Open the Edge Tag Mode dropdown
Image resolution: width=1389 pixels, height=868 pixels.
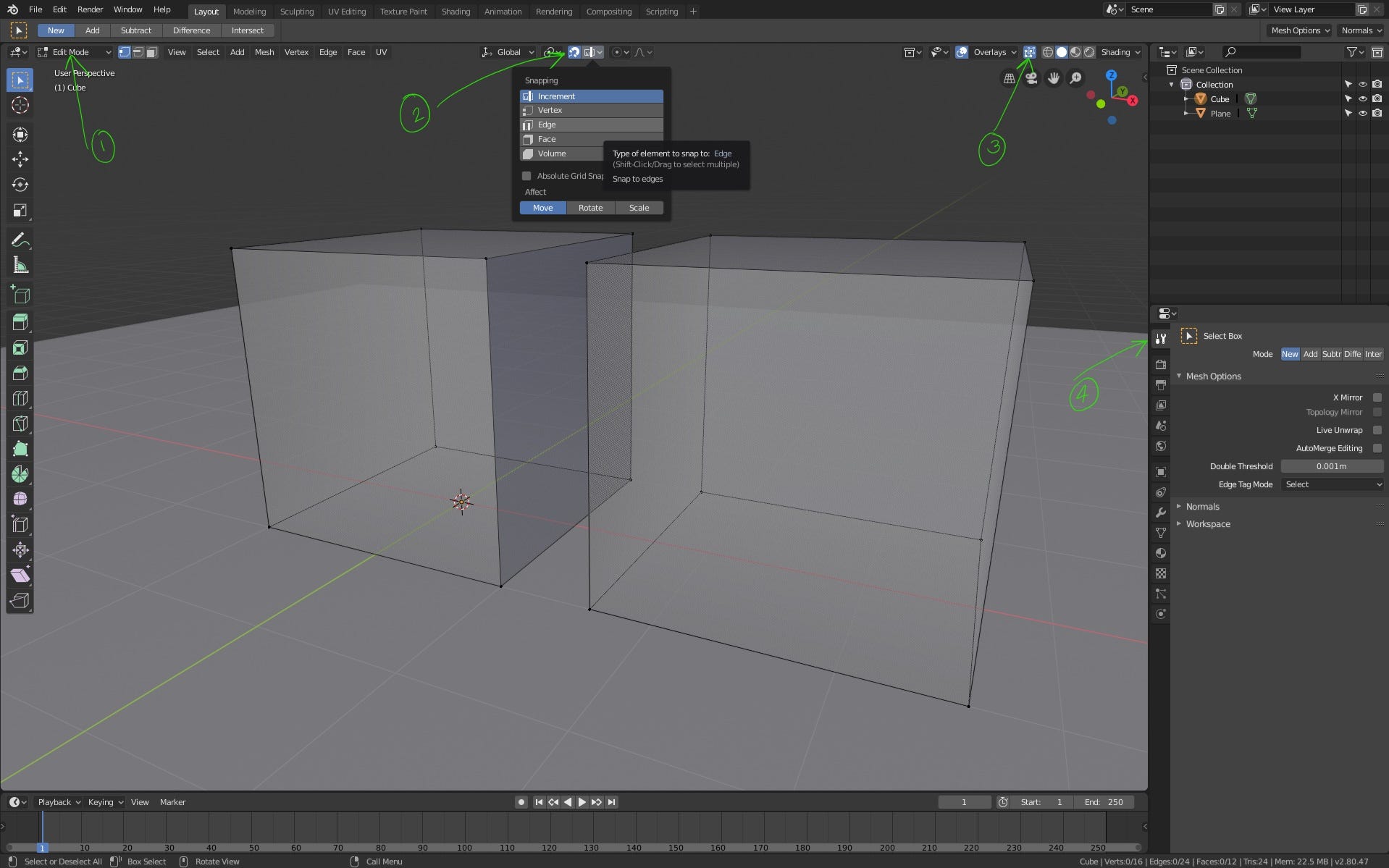(1332, 484)
